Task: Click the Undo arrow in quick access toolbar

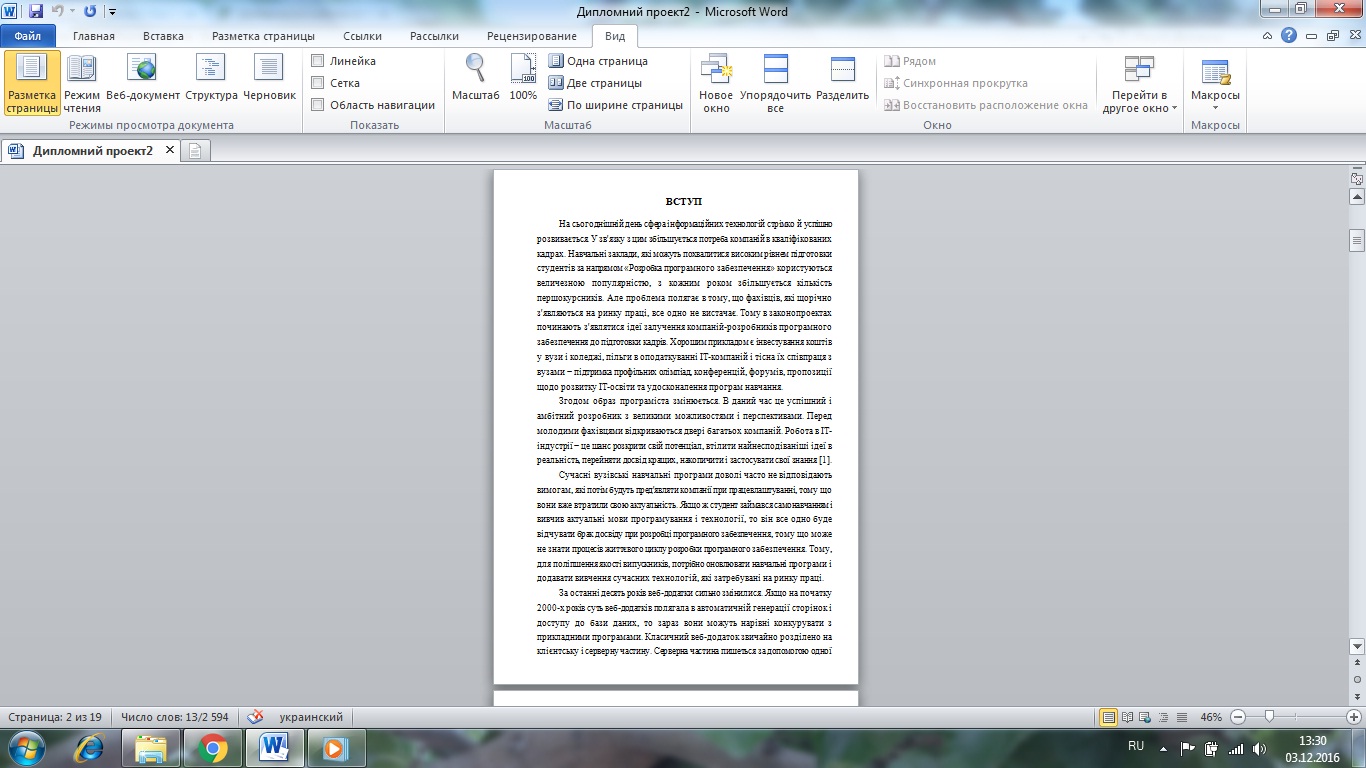Action: pyautogui.click(x=58, y=12)
